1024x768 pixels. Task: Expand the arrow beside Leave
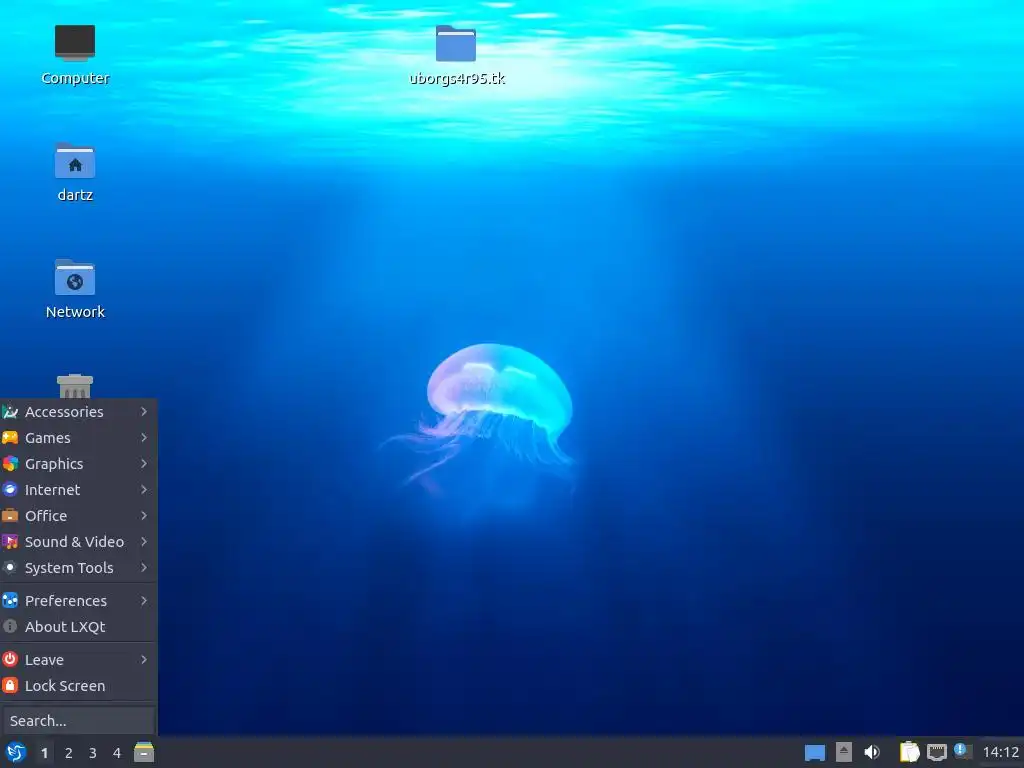pyautogui.click(x=144, y=660)
